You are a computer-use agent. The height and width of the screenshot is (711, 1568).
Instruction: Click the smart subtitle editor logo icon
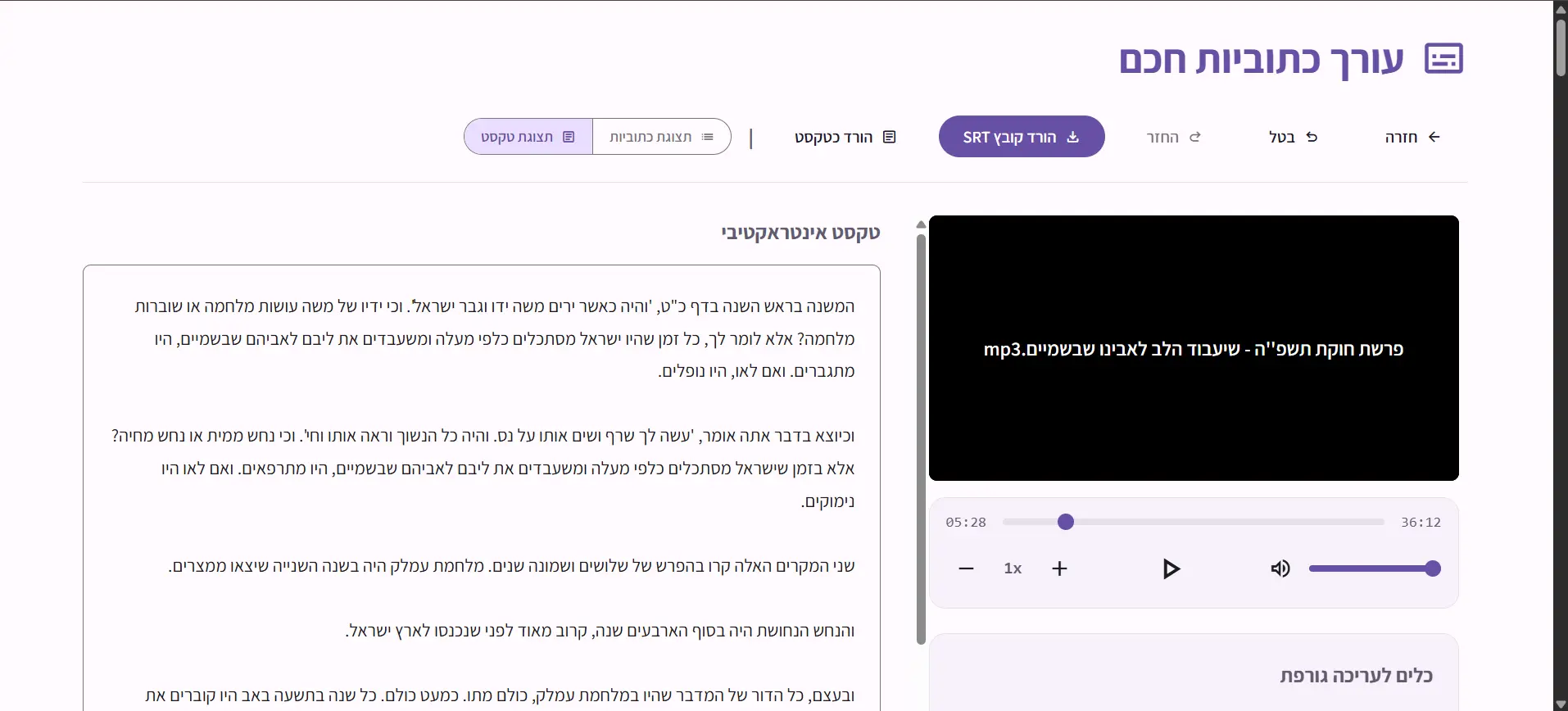point(1443,59)
